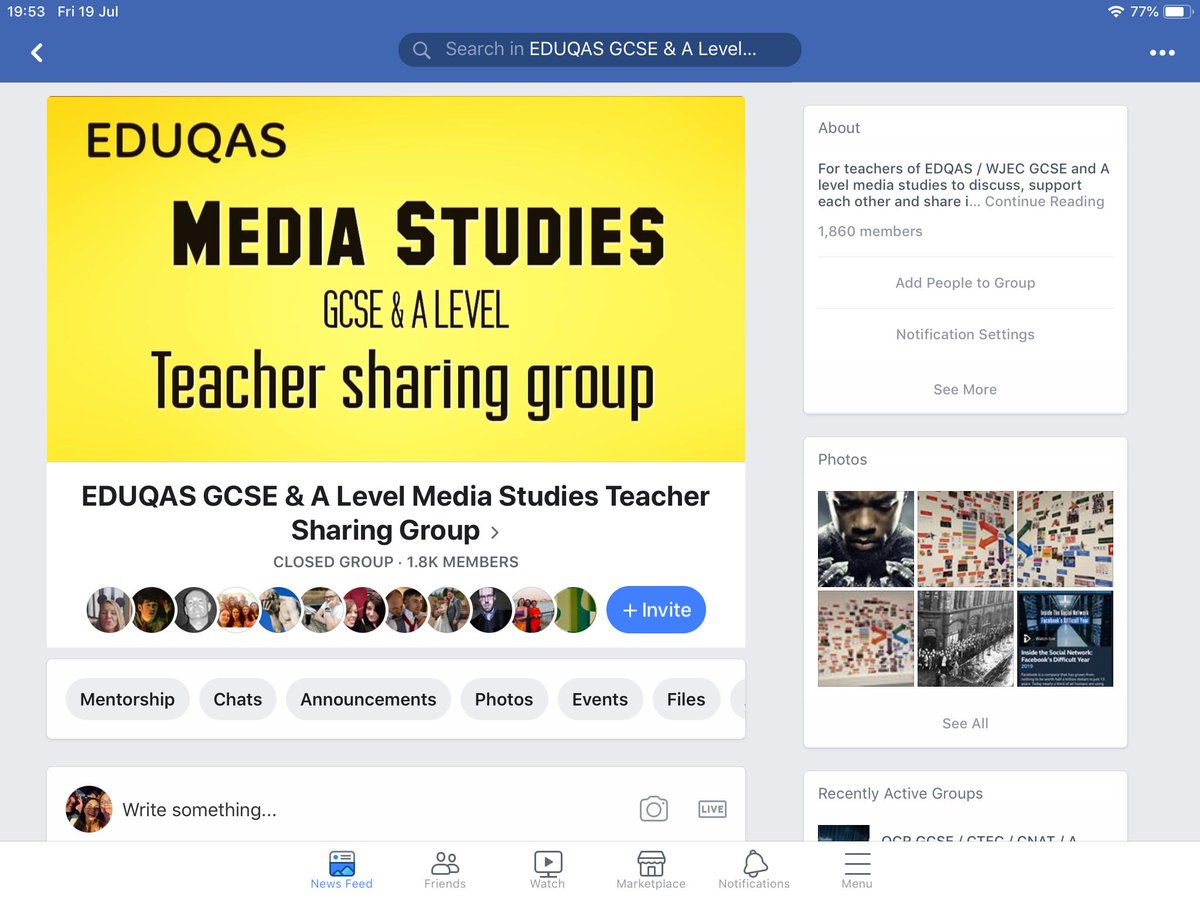
Task: Open the Marketplace tab
Action: [651, 869]
